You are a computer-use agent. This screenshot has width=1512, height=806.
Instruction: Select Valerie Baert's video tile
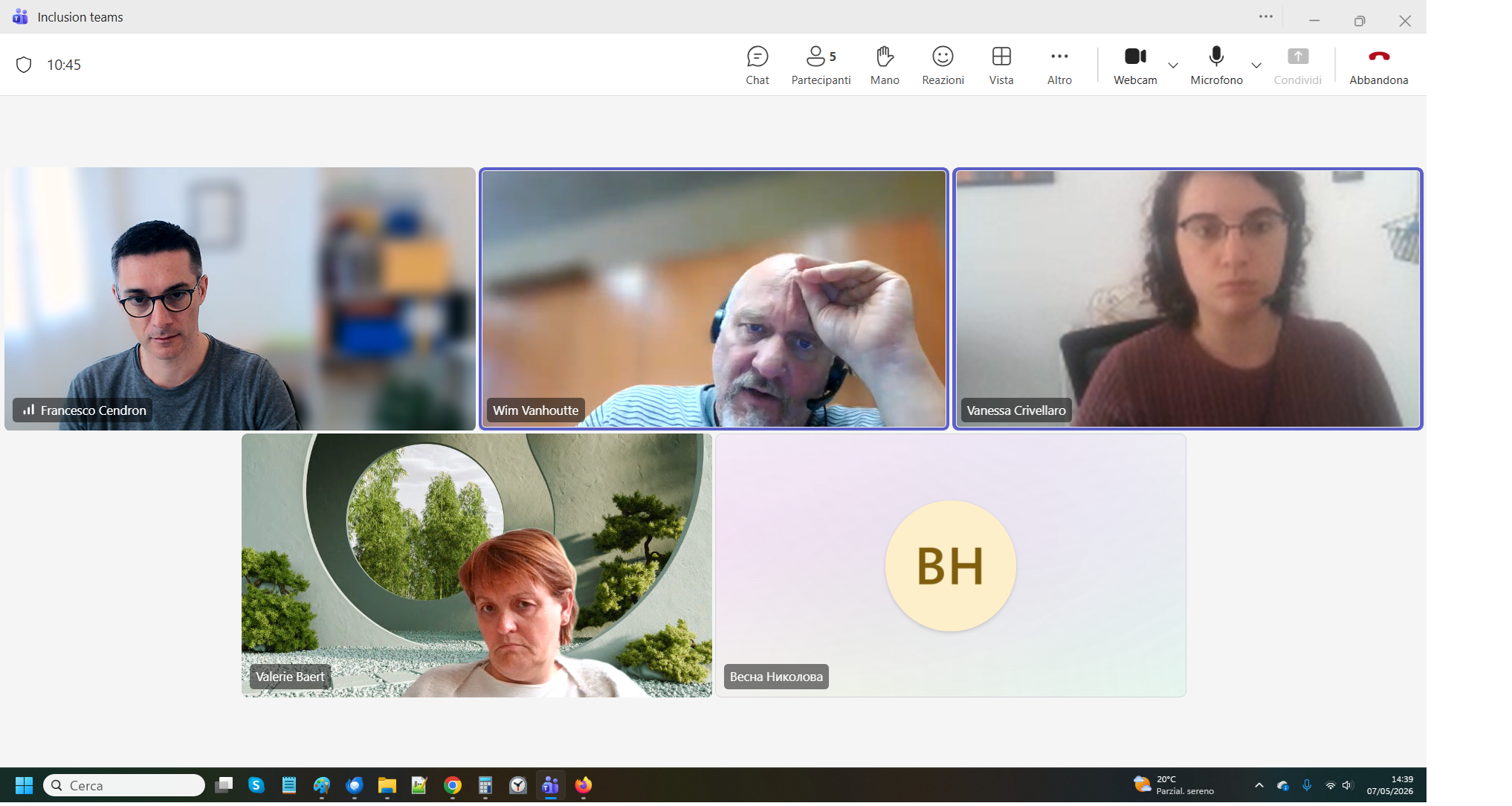476,565
